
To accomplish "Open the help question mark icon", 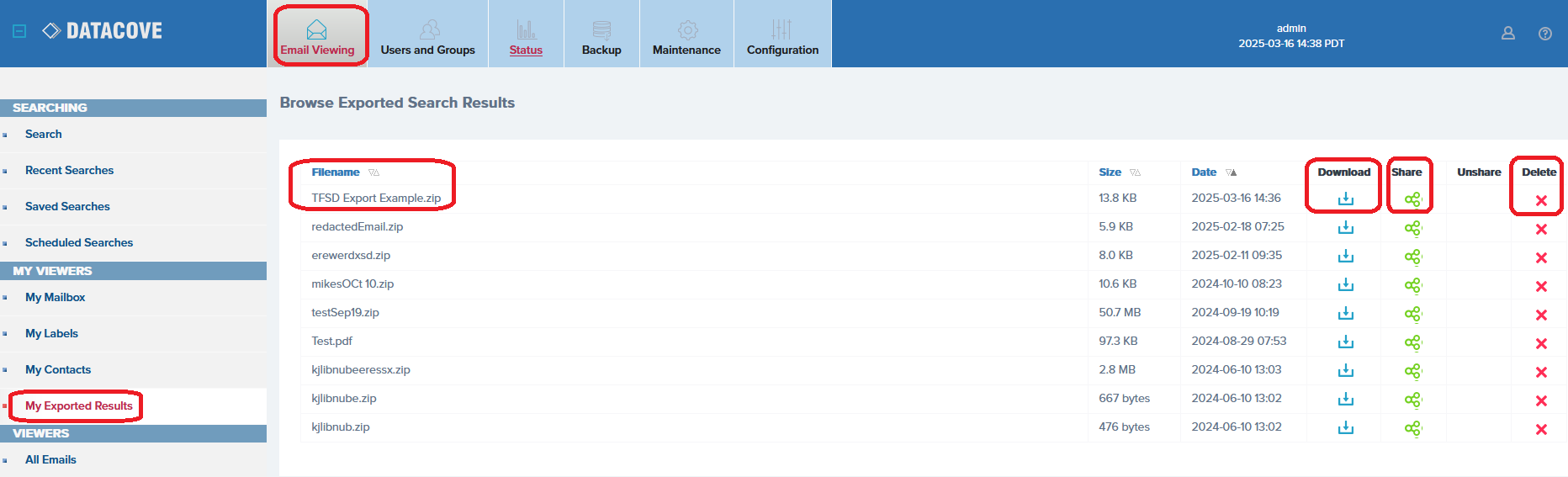I will pyautogui.click(x=1545, y=34).
